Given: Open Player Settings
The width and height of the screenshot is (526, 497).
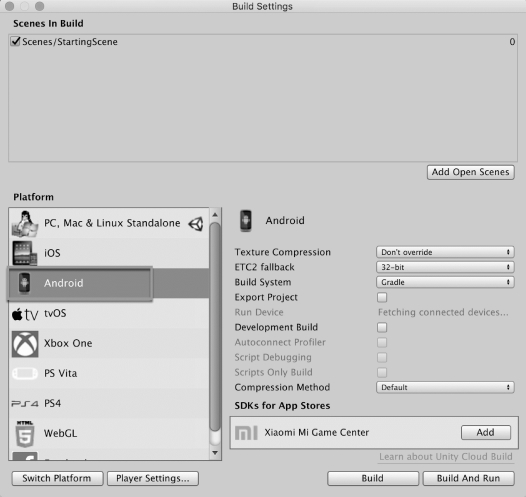Looking at the screenshot, I should pos(153,478).
